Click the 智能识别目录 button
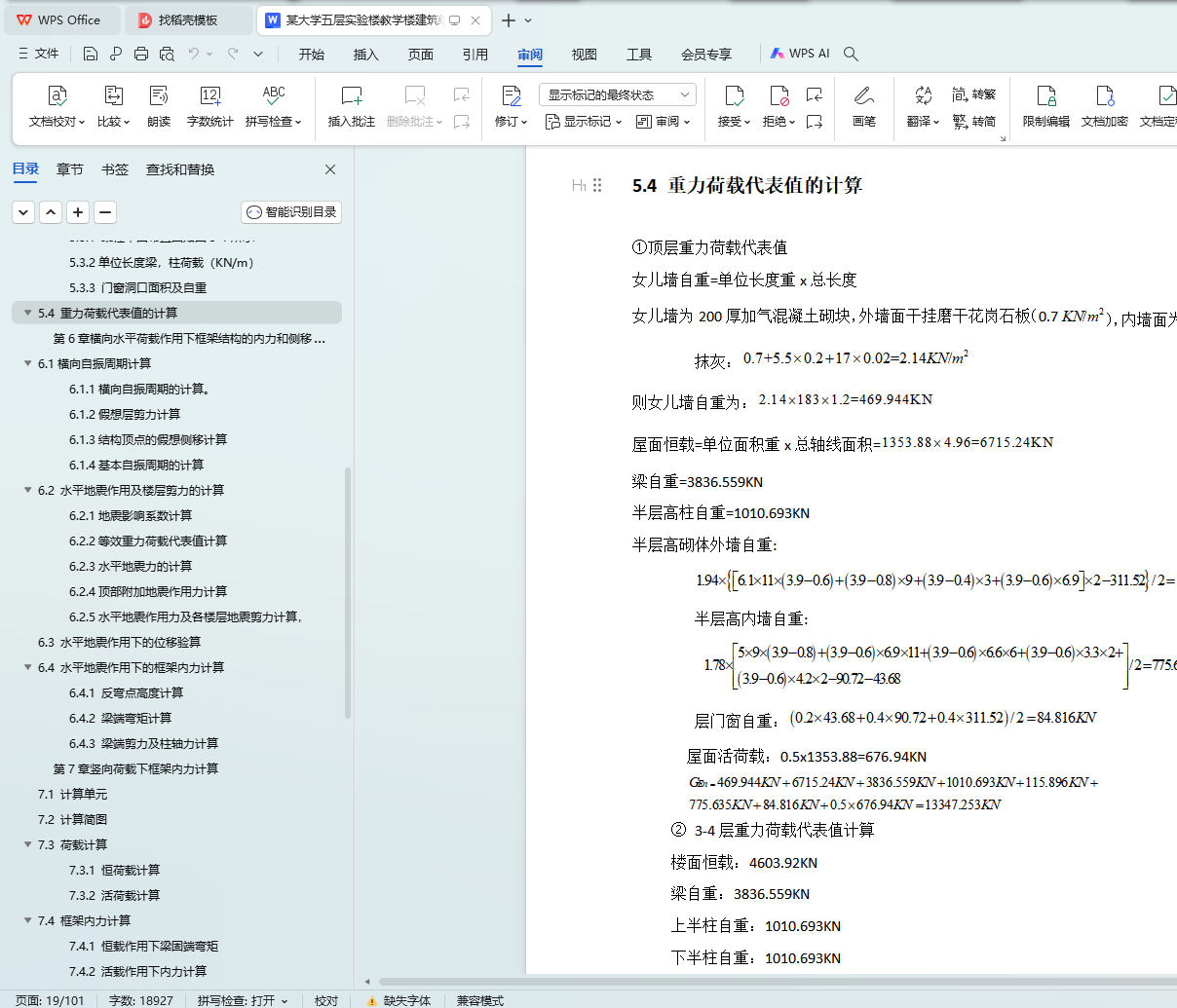 (291, 212)
